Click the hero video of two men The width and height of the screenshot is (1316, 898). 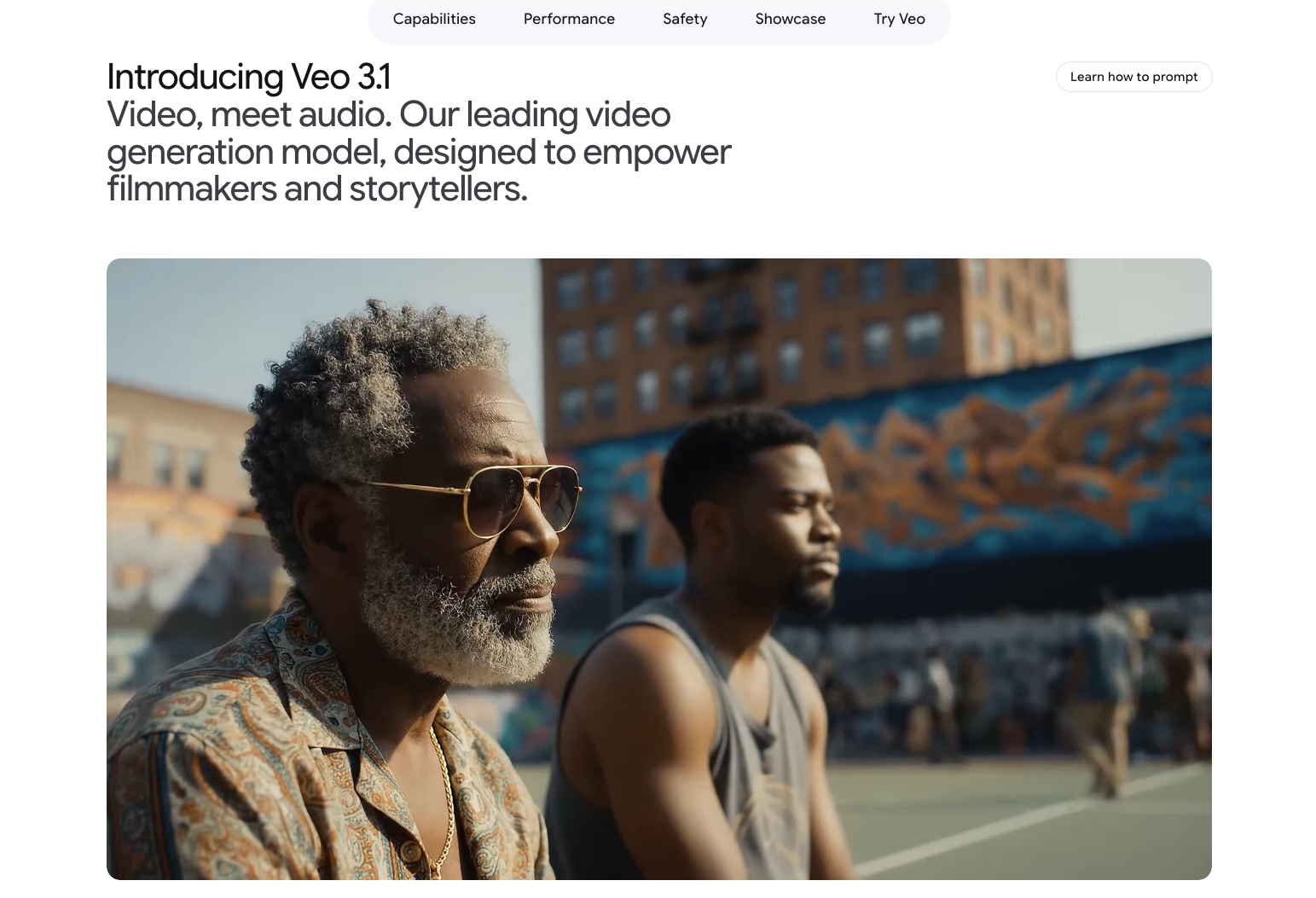[x=658, y=569]
